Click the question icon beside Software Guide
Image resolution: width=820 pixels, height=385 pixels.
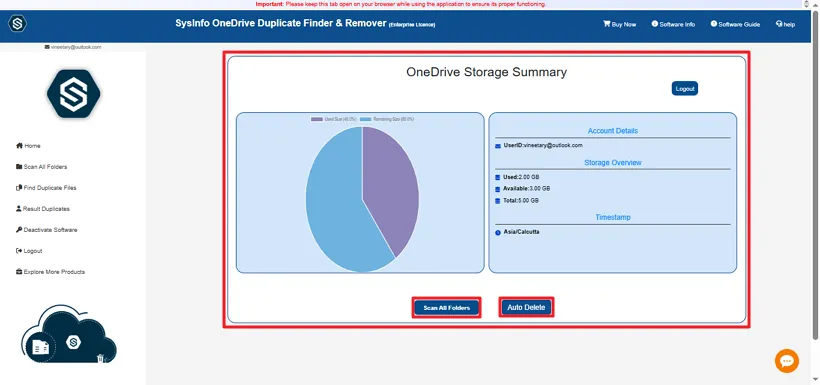click(713, 24)
